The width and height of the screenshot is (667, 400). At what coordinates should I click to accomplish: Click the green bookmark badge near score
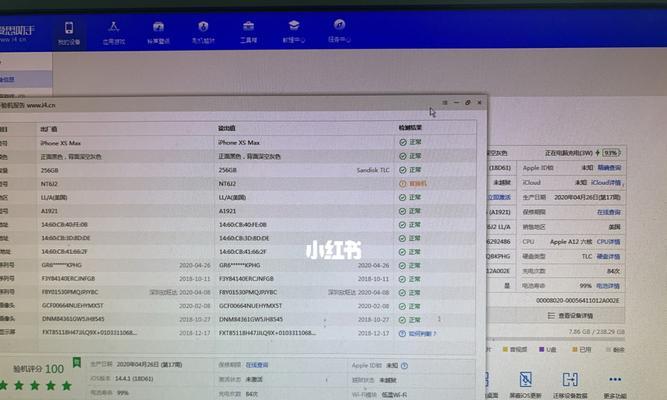click(x=77, y=362)
